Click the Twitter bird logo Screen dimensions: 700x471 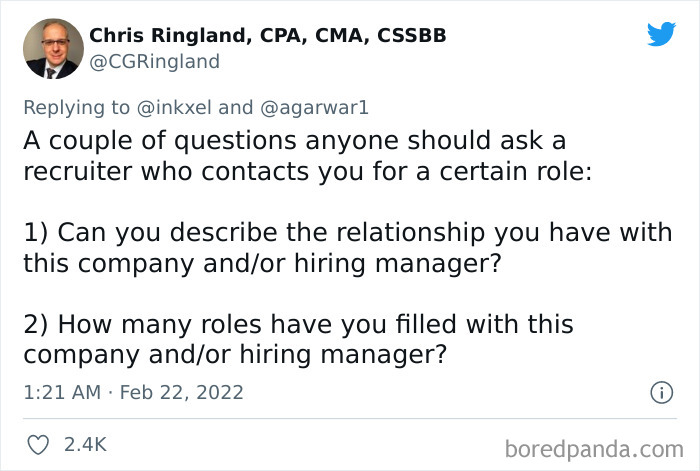(x=661, y=34)
